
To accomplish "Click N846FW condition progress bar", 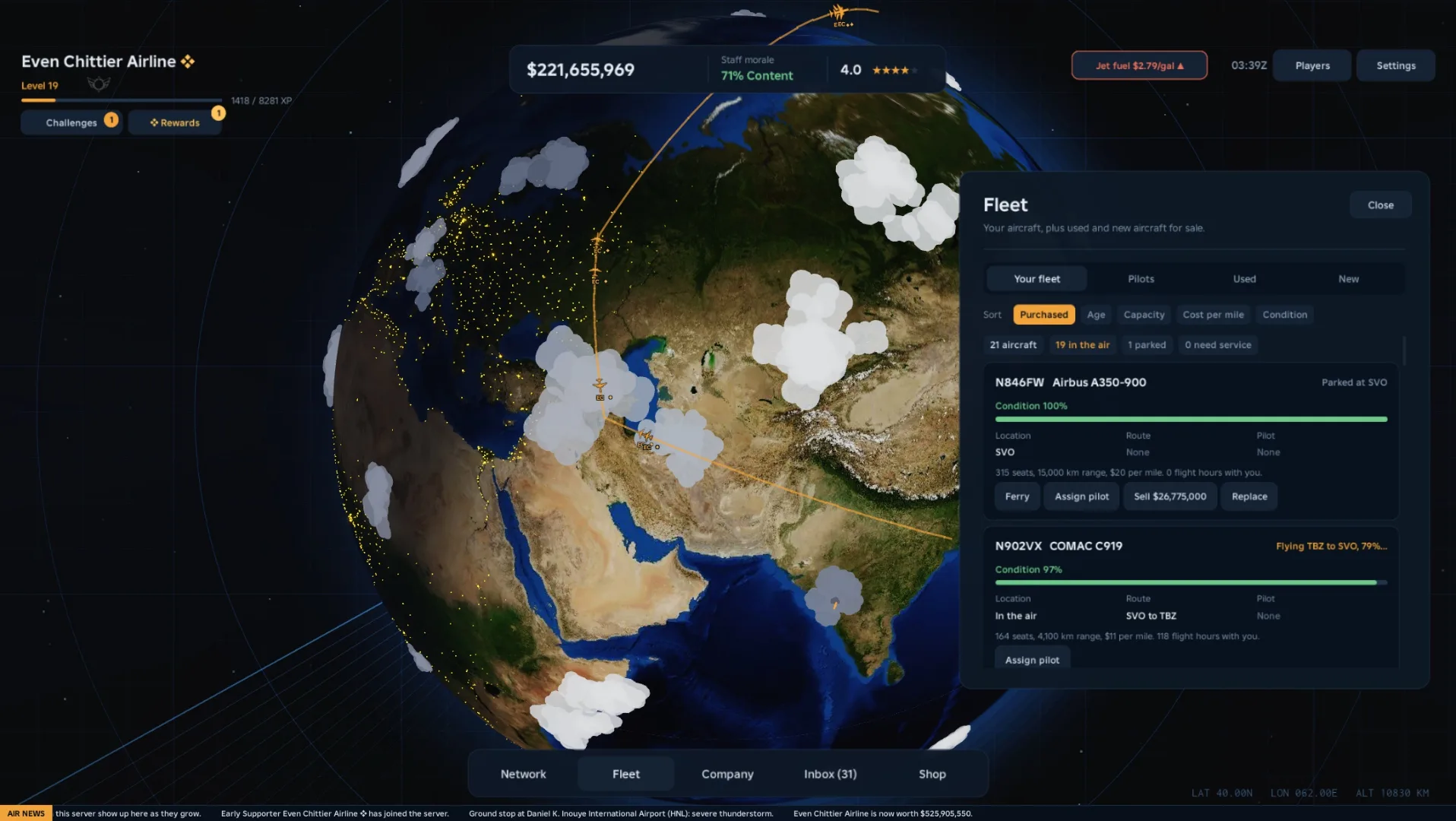I will (1191, 419).
